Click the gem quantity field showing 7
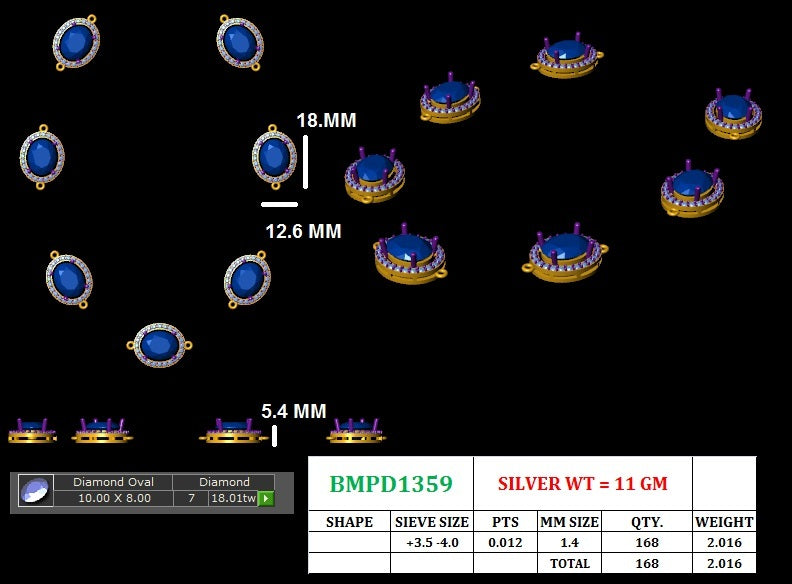The image size is (792, 584). point(190,498)
